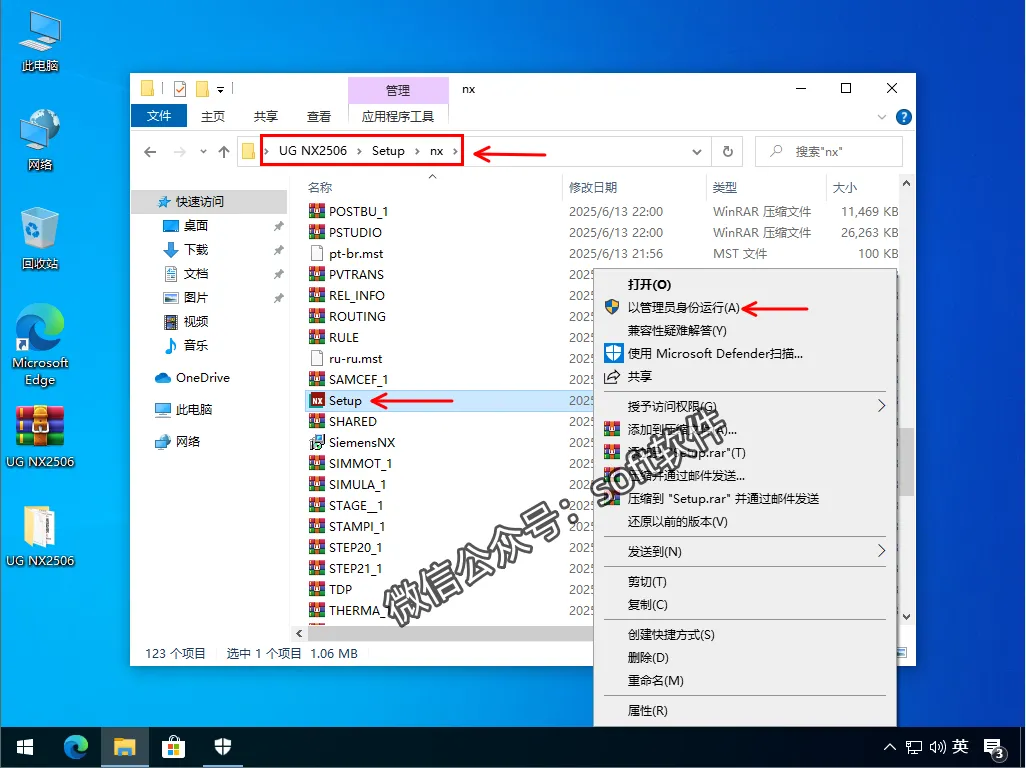Open recent locations dropdown arrow
Viewport: 1026px width, 768px height.
pos(203,152)
